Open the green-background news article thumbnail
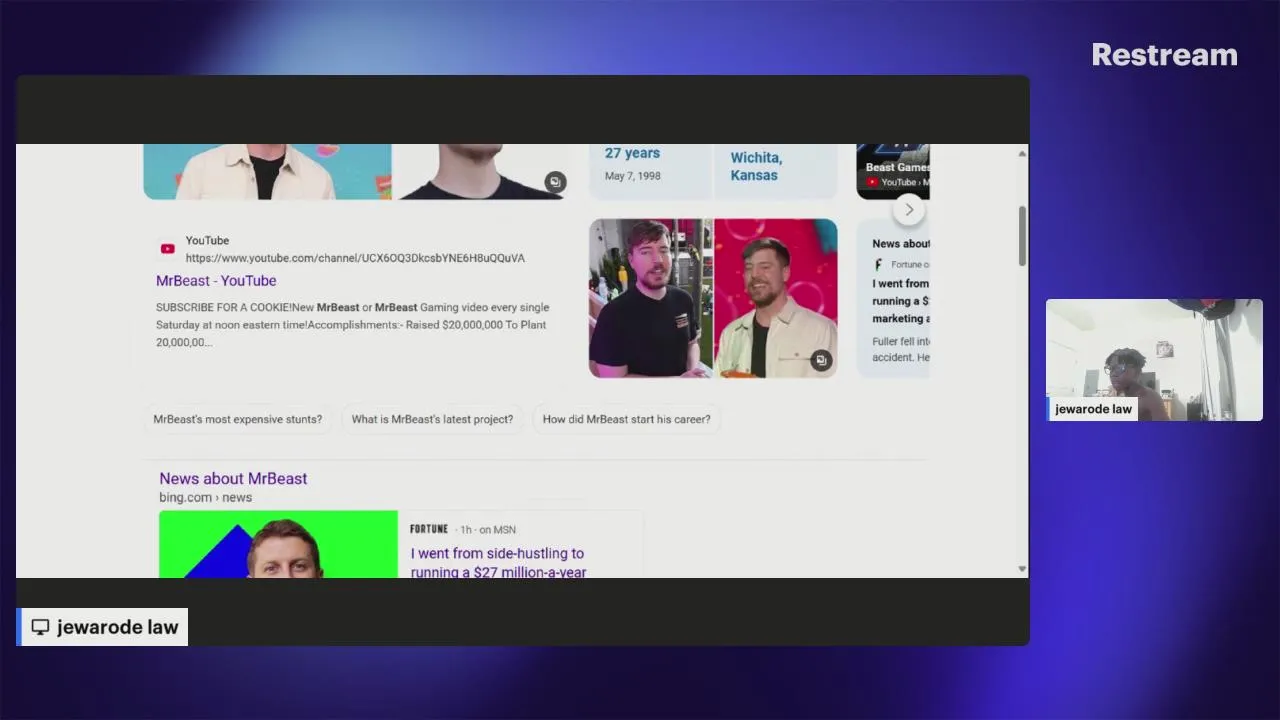Viewport: 1280px width, 720px height. click(278, 544)
